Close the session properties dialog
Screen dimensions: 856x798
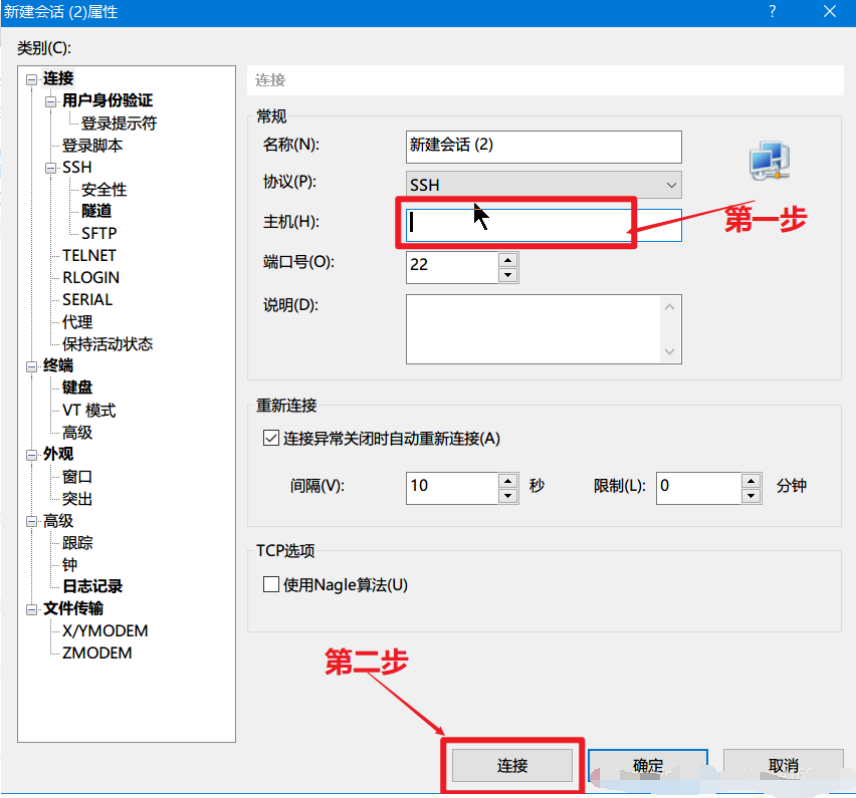pos(830,11)
